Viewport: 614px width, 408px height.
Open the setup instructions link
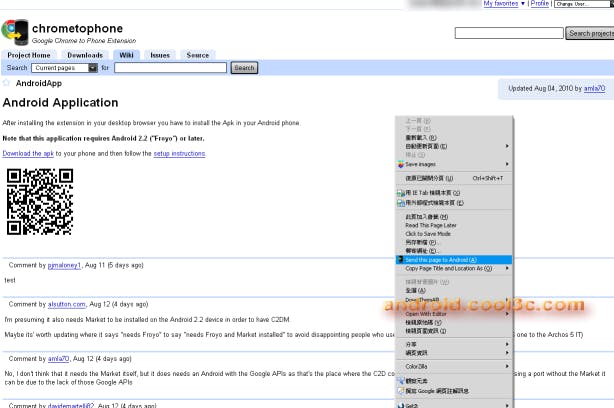pyautogui.click(x=179, y=153)
